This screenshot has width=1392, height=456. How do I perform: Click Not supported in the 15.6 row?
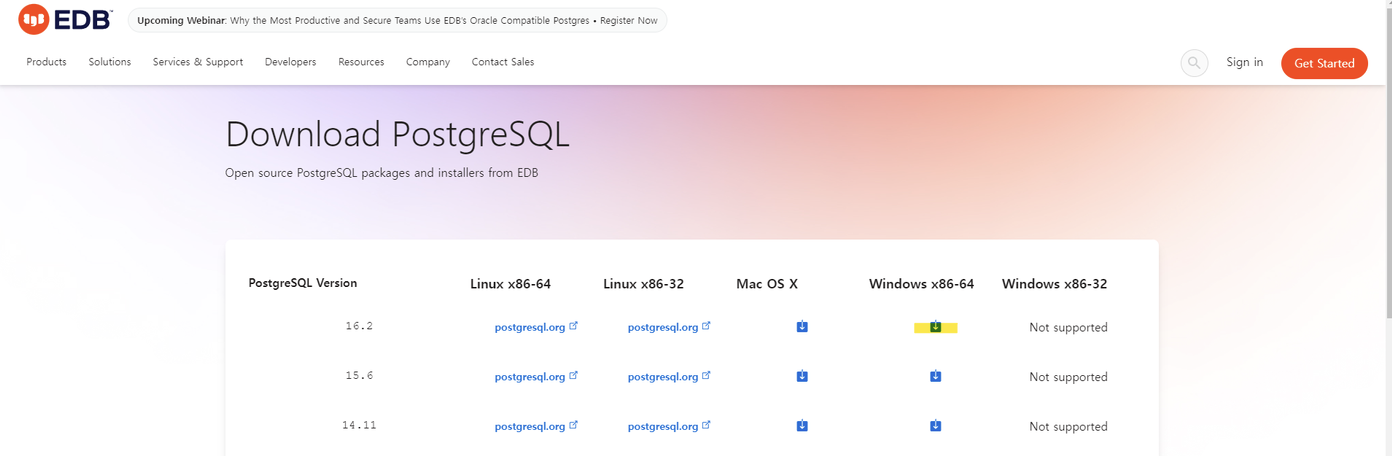click(1068, 377)
